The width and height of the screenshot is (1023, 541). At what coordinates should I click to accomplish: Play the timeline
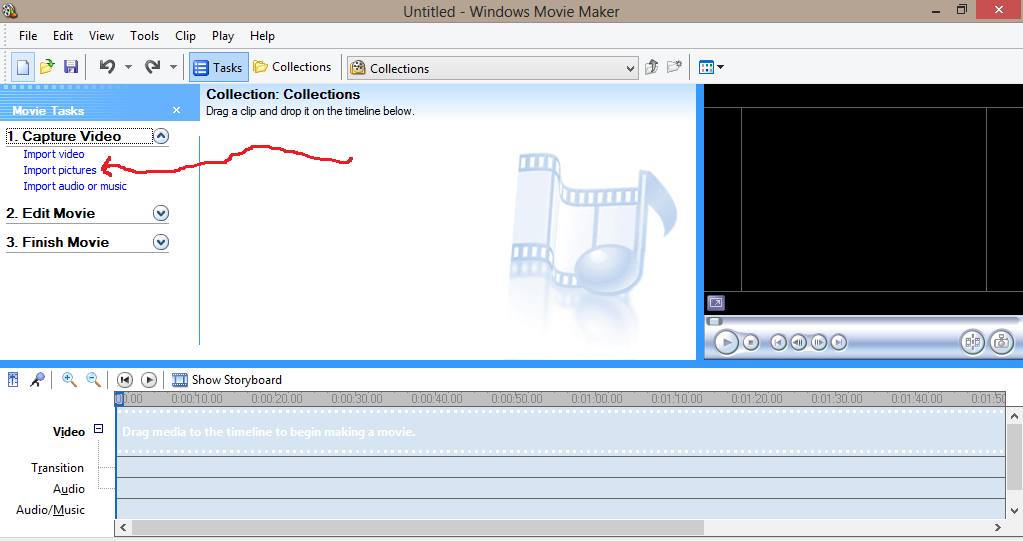(x=149, y=380)
